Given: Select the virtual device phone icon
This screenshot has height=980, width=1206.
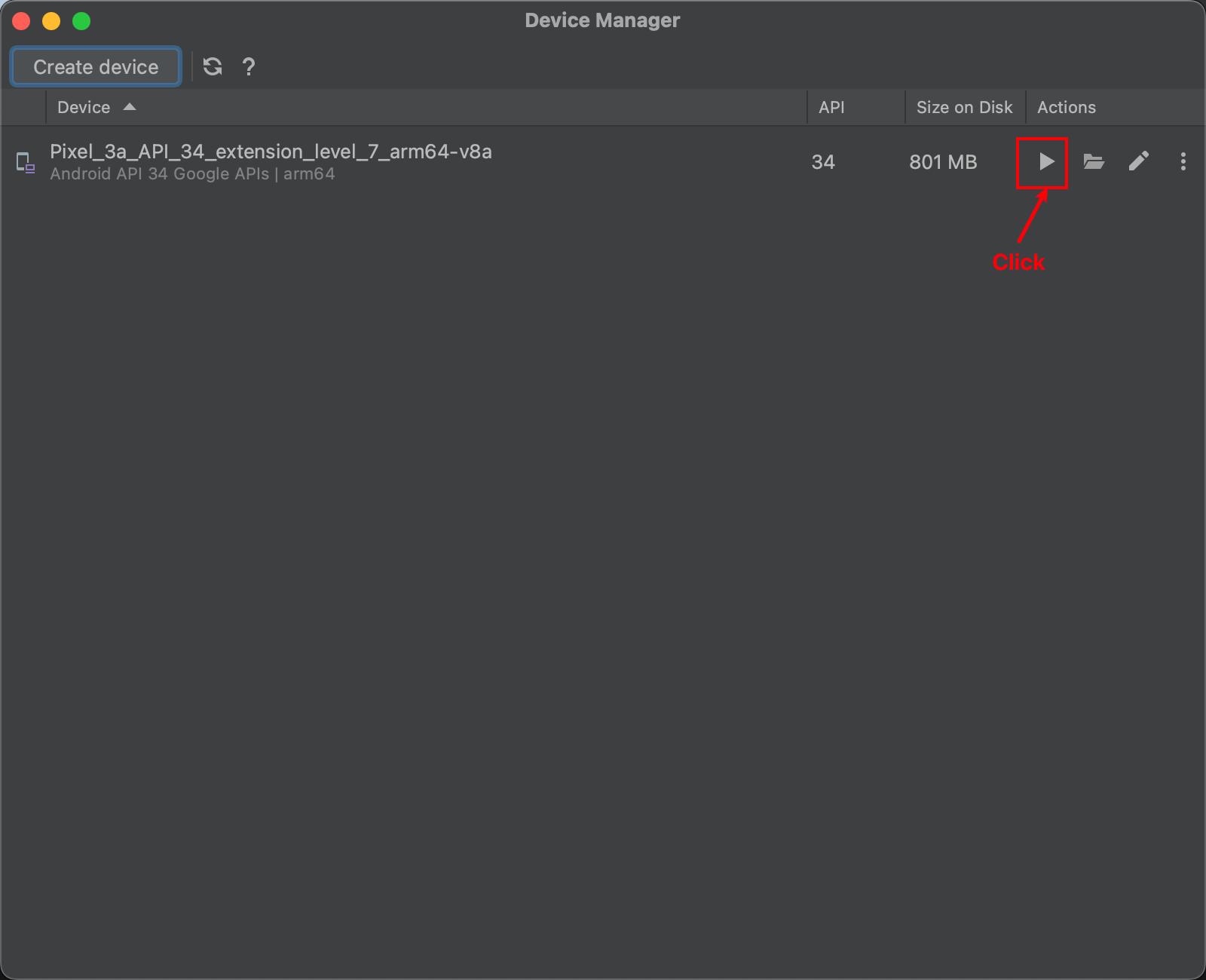Looking at the screenshot, I should click(26, 162).
